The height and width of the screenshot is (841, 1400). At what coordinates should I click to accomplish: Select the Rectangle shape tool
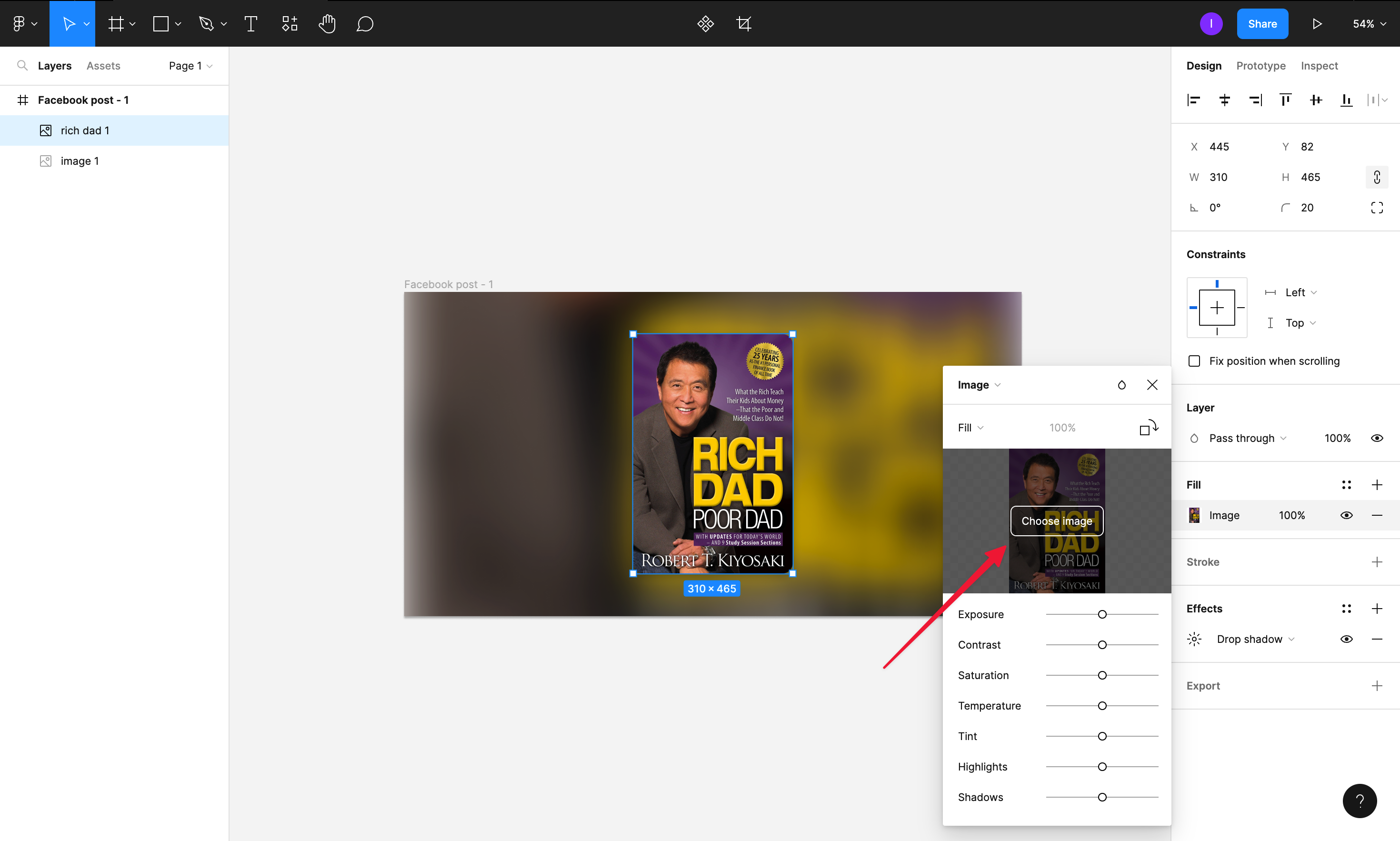pyautogui.click(x=161, y=23)
